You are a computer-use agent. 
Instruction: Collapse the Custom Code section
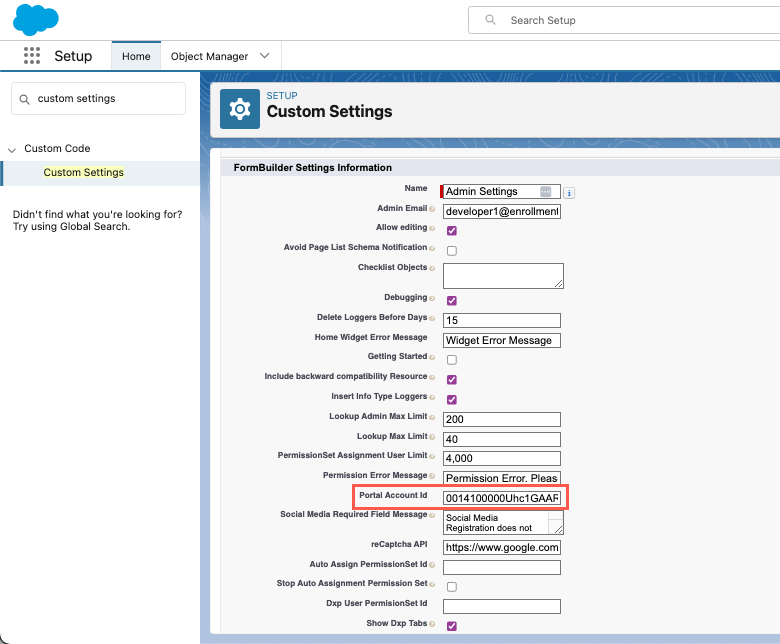[x=12, y=149]
